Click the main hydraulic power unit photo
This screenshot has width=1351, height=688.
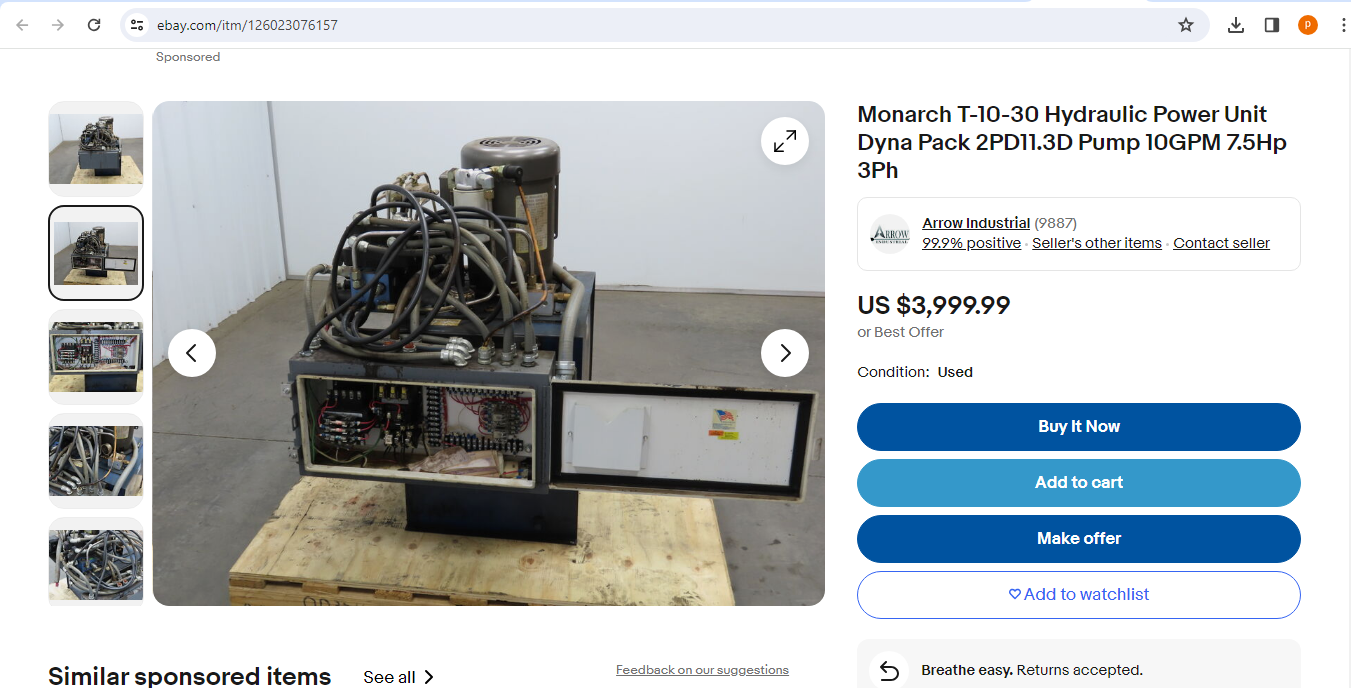[x=489, y=353]
